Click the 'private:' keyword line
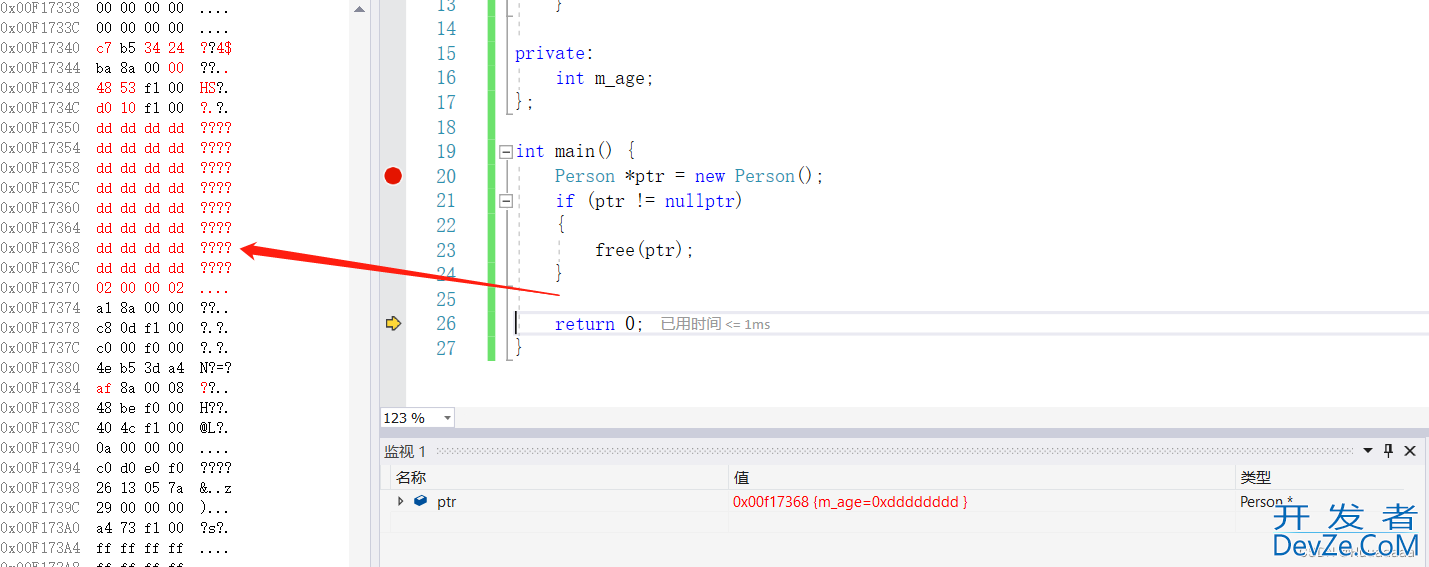This screenshot has width=1429, height=567. 554,53
